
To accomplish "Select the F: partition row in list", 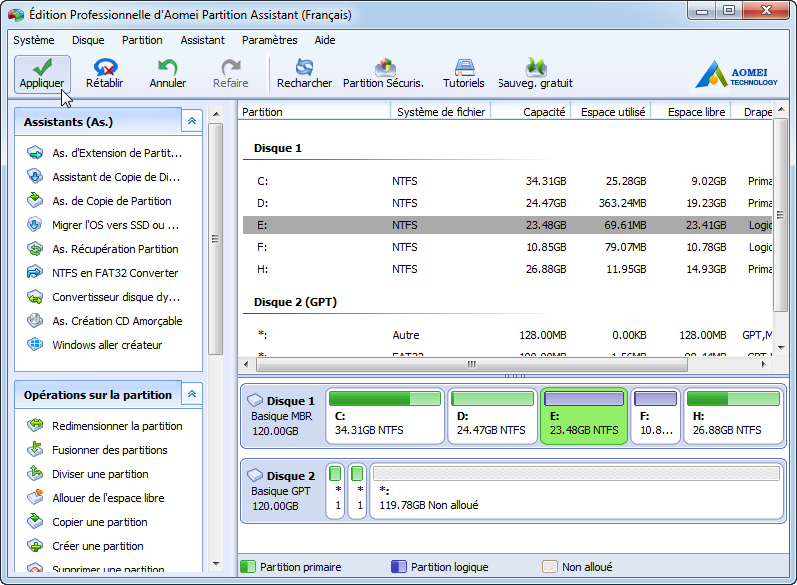I will click(507, 247).
